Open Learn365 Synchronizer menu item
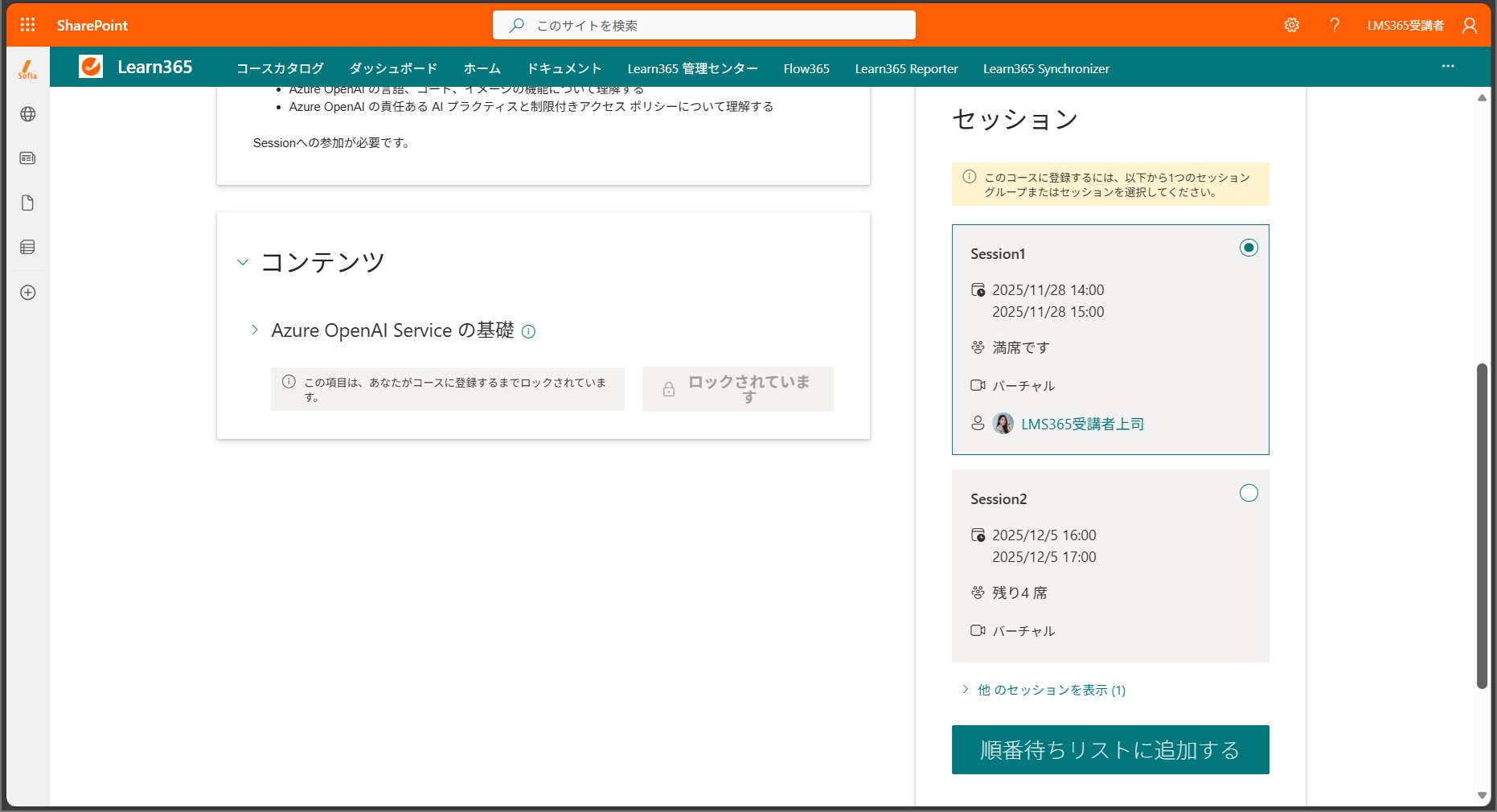The width and height of the screenshot is (1497, 812). pos(1046,68)
